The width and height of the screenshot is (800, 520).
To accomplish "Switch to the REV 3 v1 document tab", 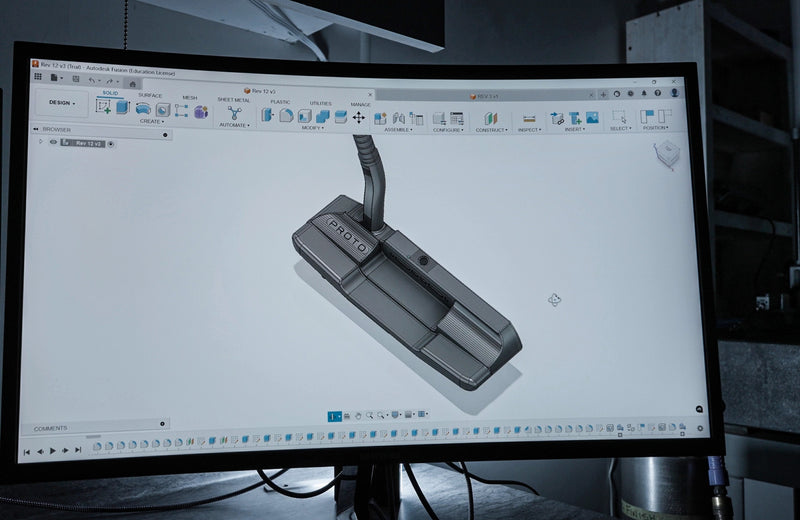I will (484, 96).
